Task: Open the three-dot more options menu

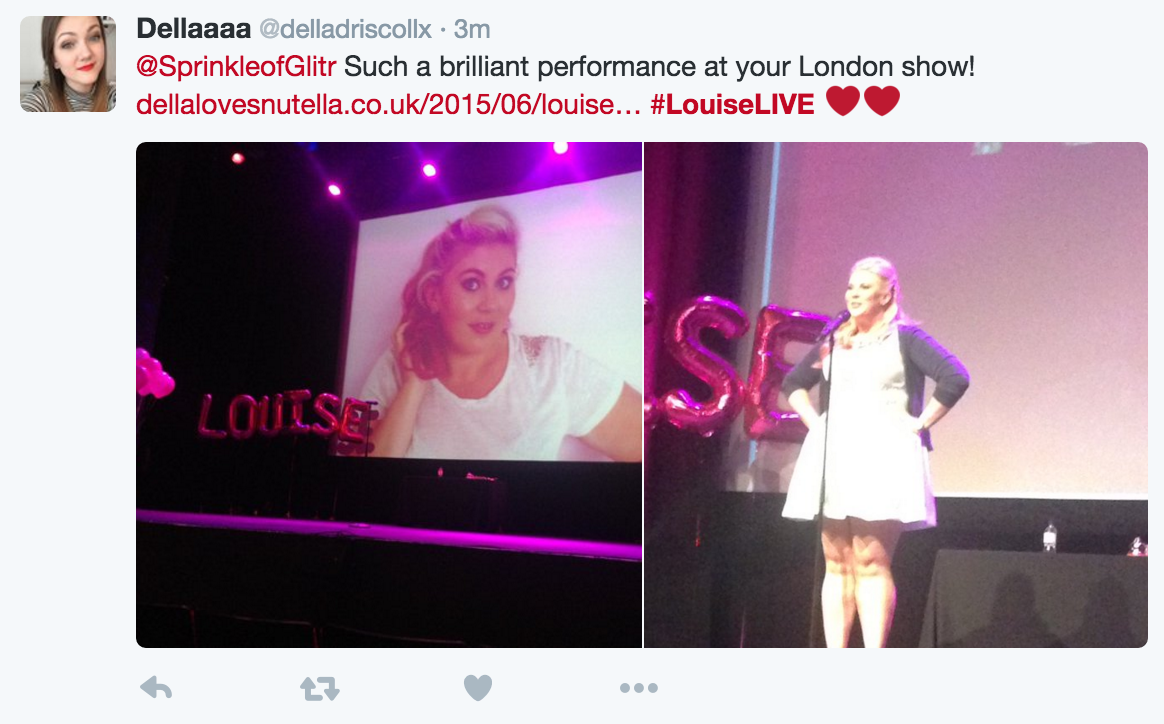Action: 638,688
